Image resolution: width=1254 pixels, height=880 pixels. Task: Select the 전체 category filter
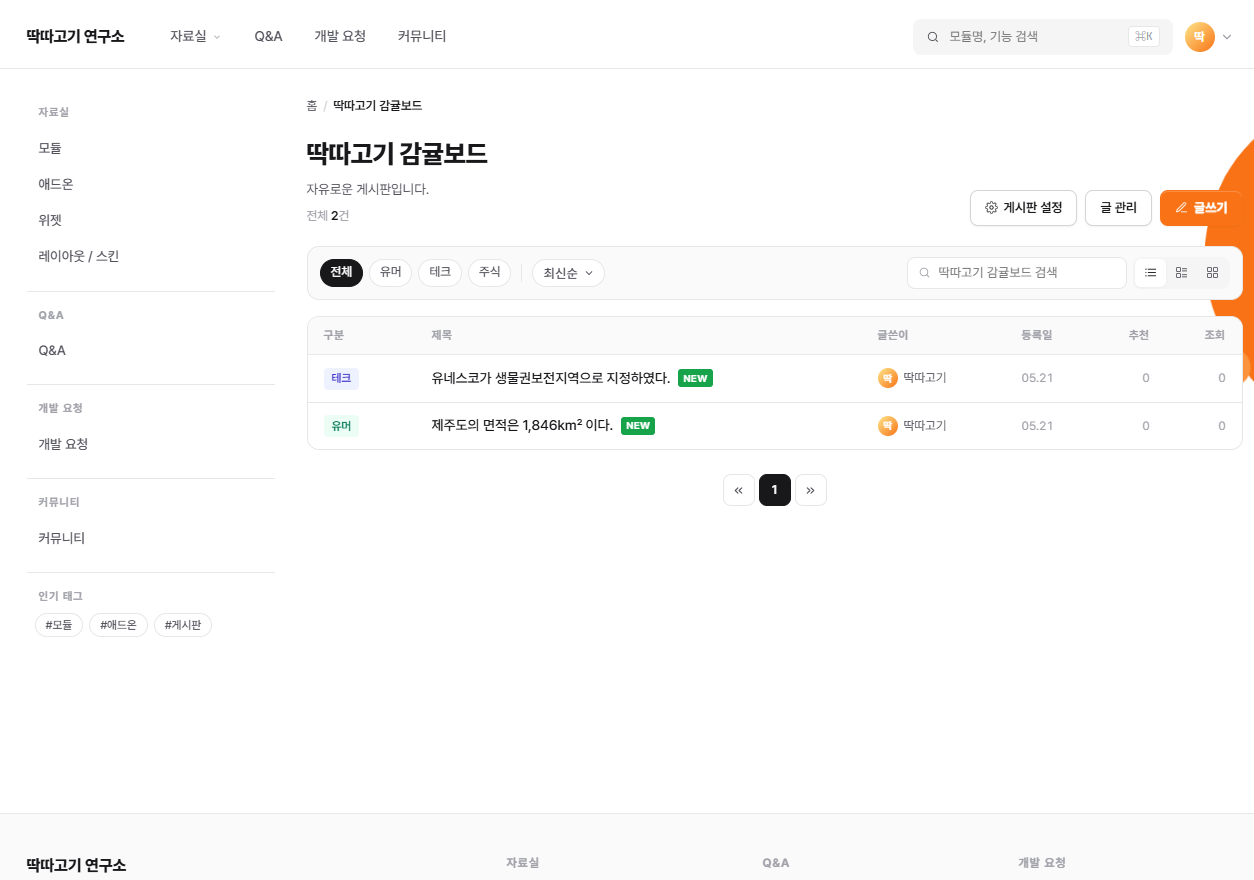click(341, 273)
